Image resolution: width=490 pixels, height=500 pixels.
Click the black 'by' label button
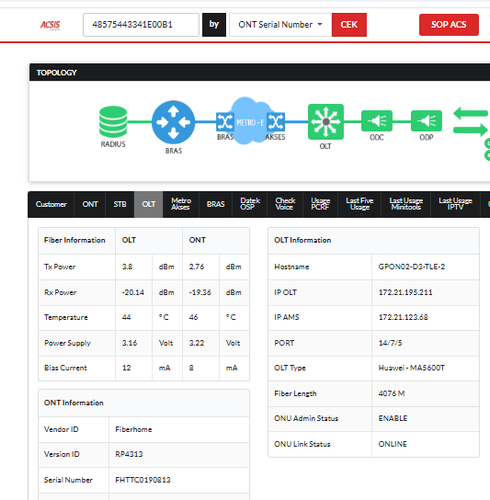pos(214,25)
